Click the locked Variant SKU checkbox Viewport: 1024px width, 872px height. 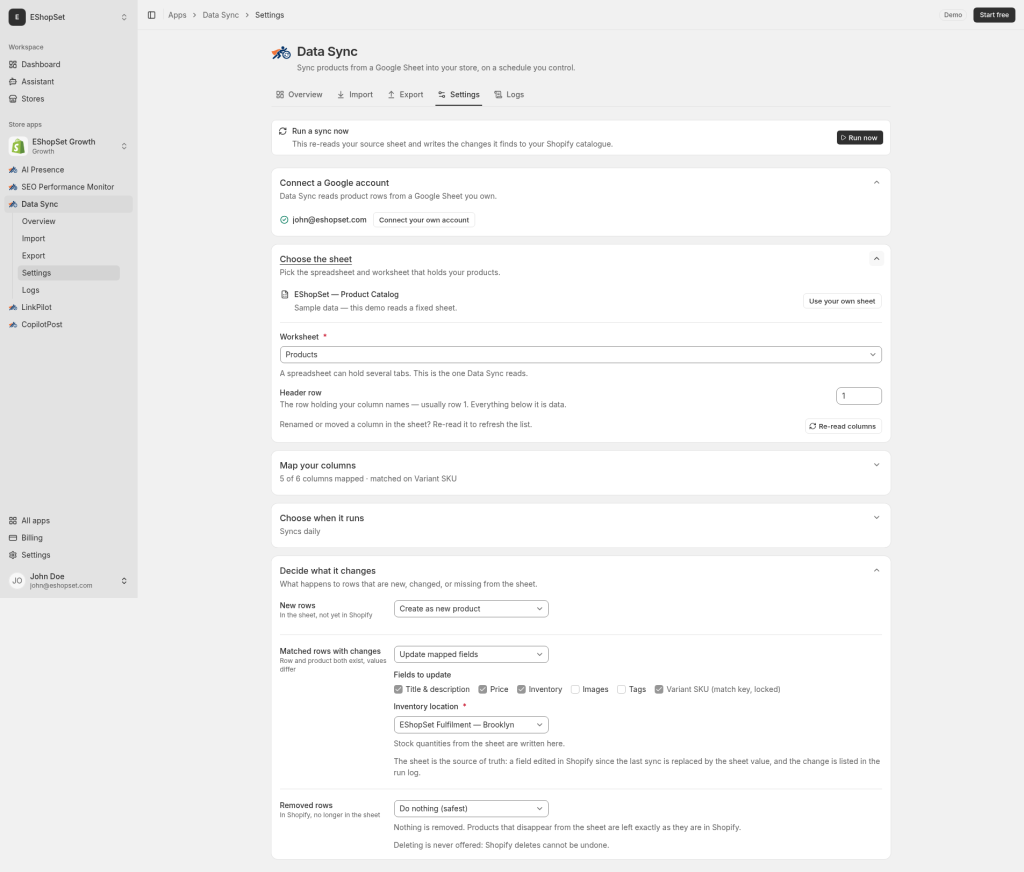point(659,690)
